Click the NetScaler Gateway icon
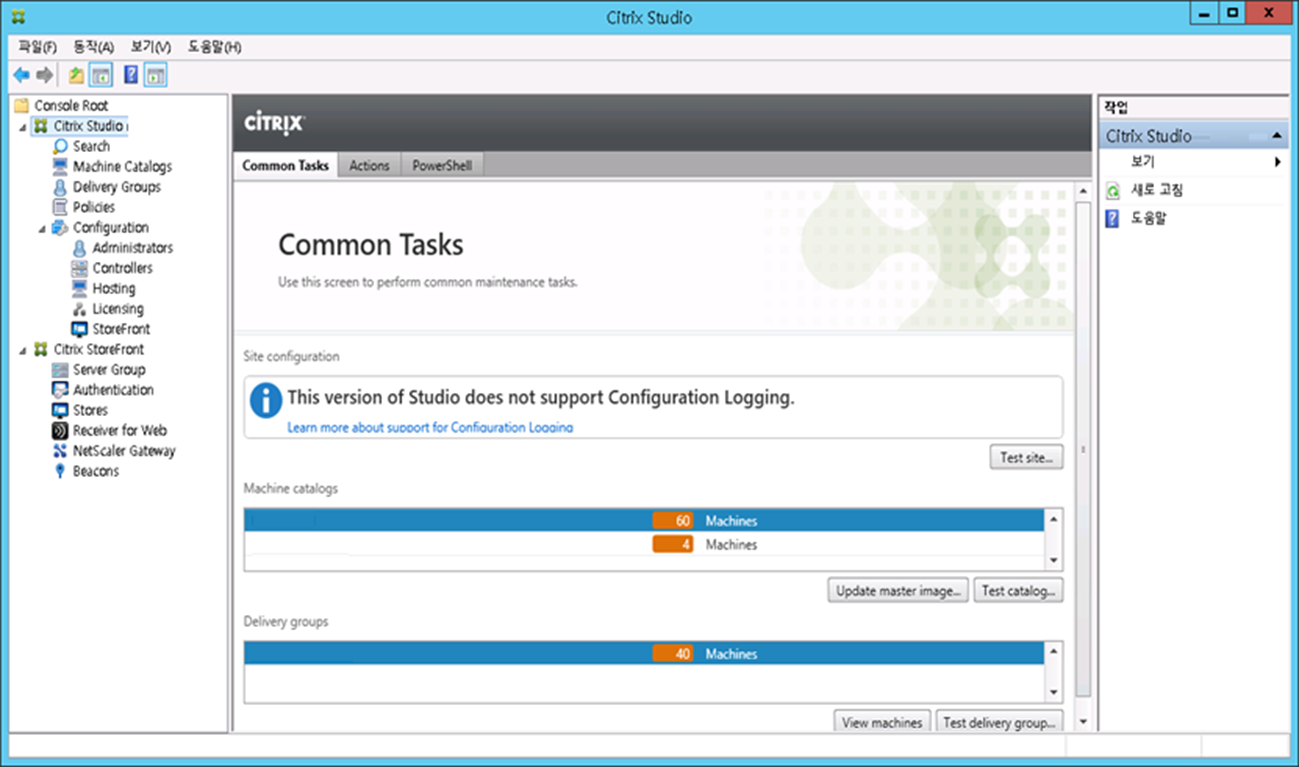1299x767 pixels. tap(61, 451)
